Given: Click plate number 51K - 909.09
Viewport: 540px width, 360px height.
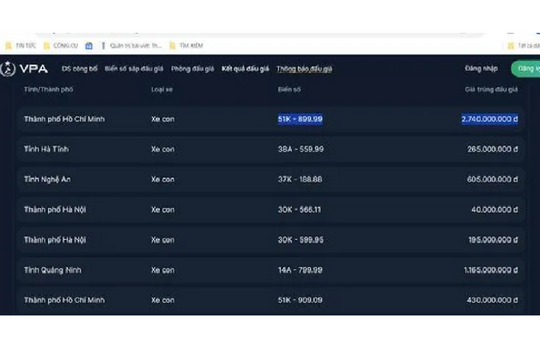Looking at the screenshot, I should pyautogui.click(x=300, y=300).
